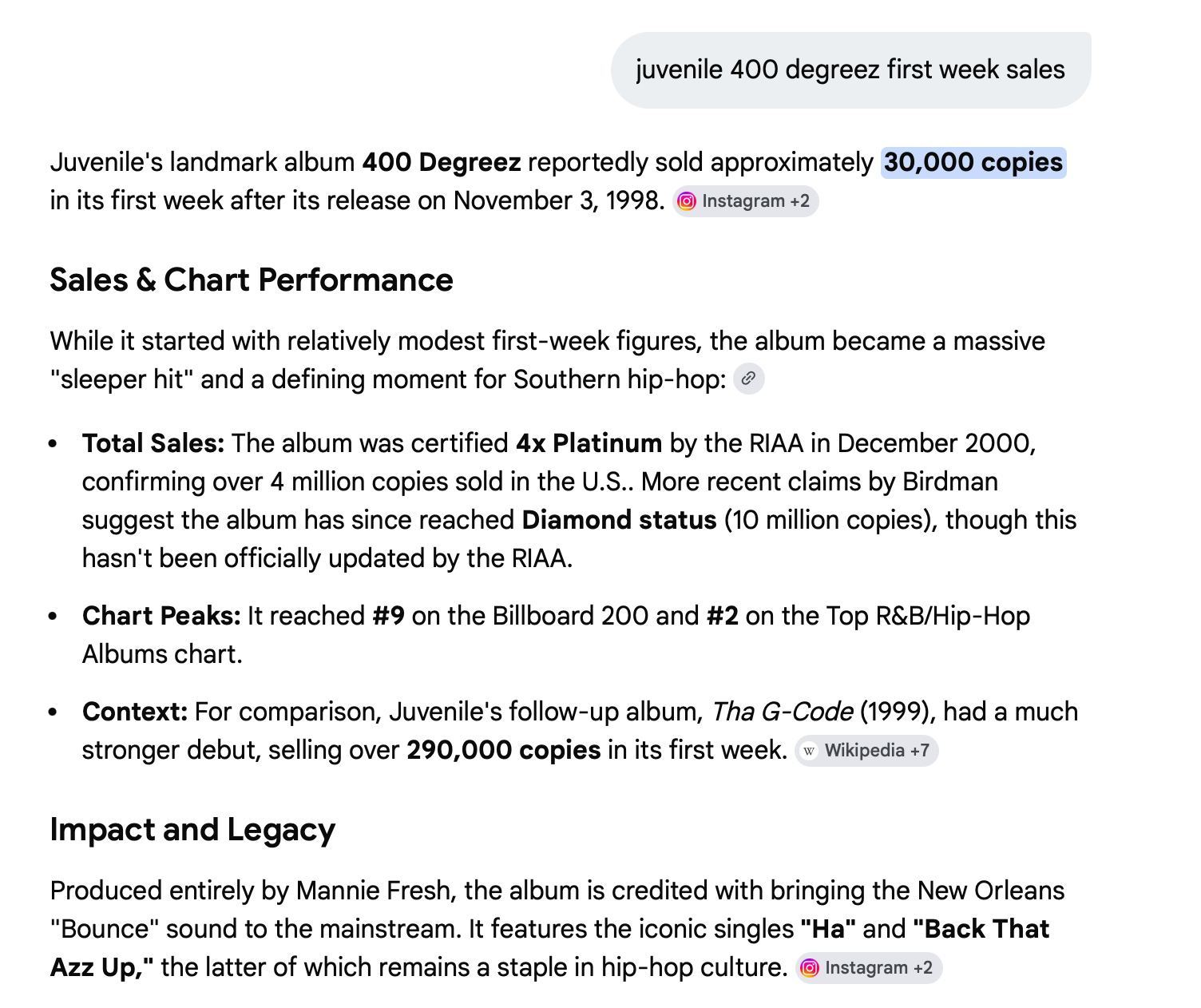
Task: Click the italic Tha G-Code title
Action: (783, 712)
